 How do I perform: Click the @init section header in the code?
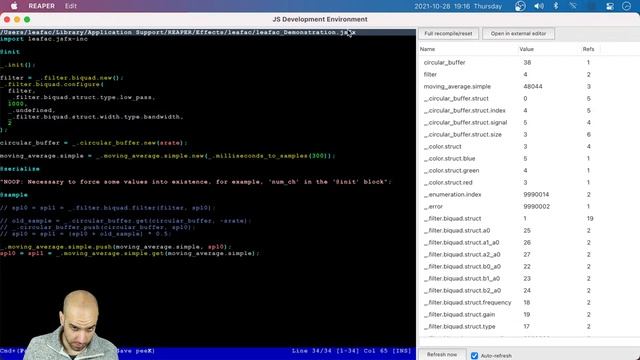(10, 52)
